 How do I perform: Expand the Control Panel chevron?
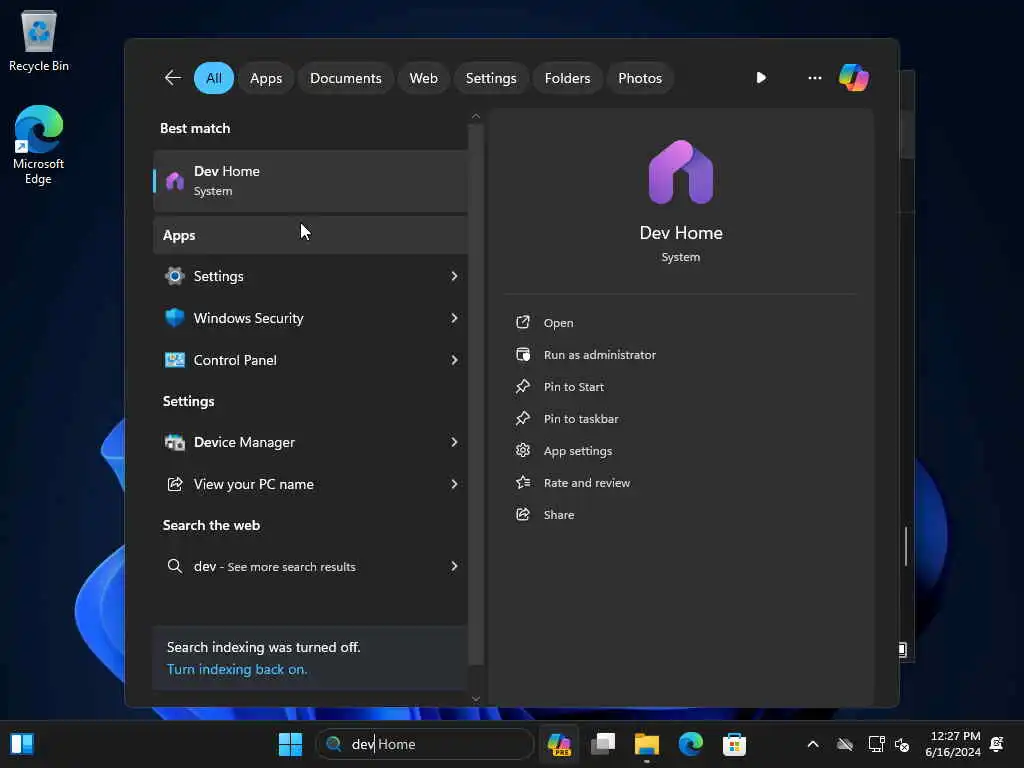pyautogui.click(x=454, y=360)
